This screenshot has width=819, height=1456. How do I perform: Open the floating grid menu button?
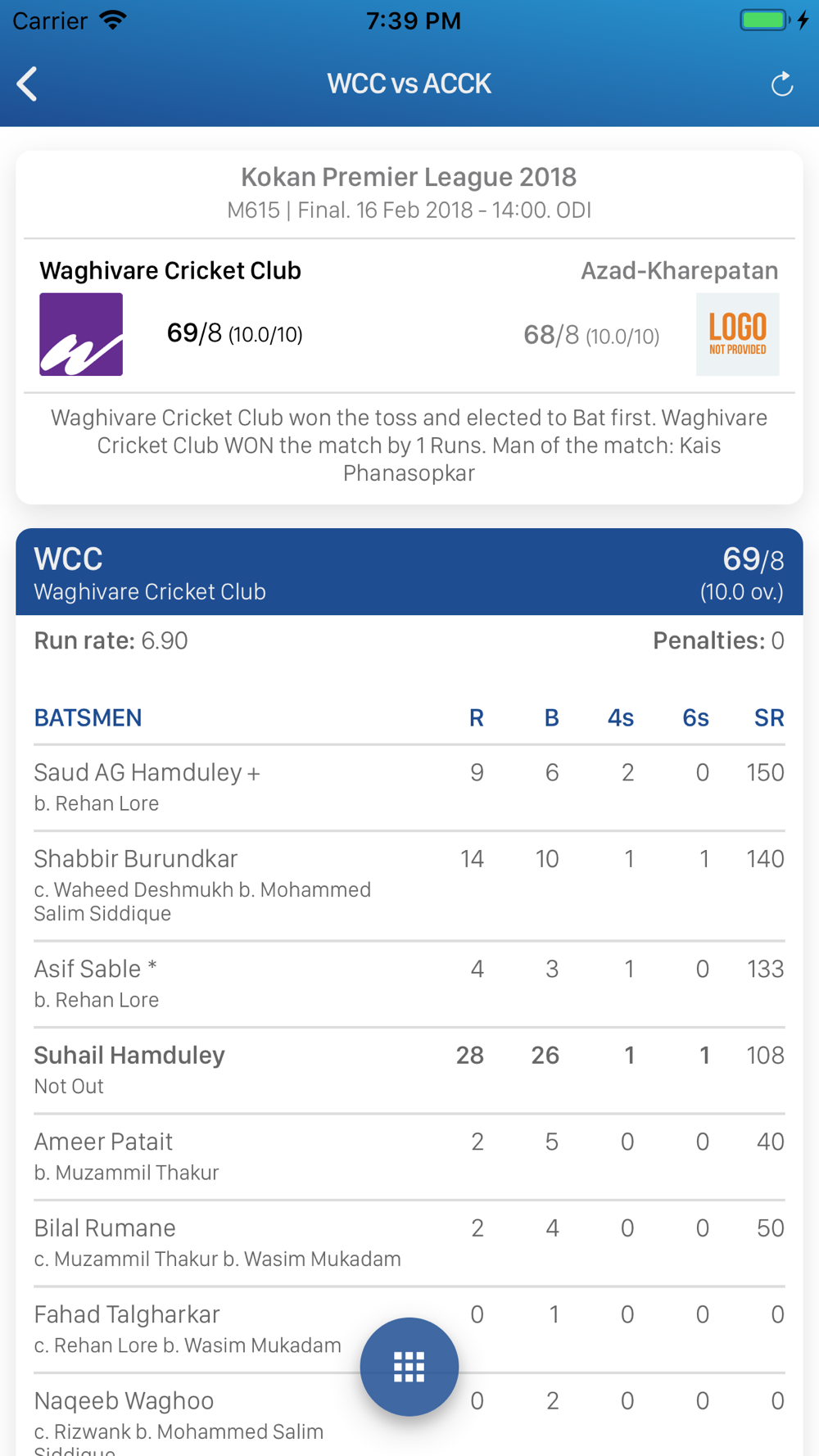click(409, 1366)
